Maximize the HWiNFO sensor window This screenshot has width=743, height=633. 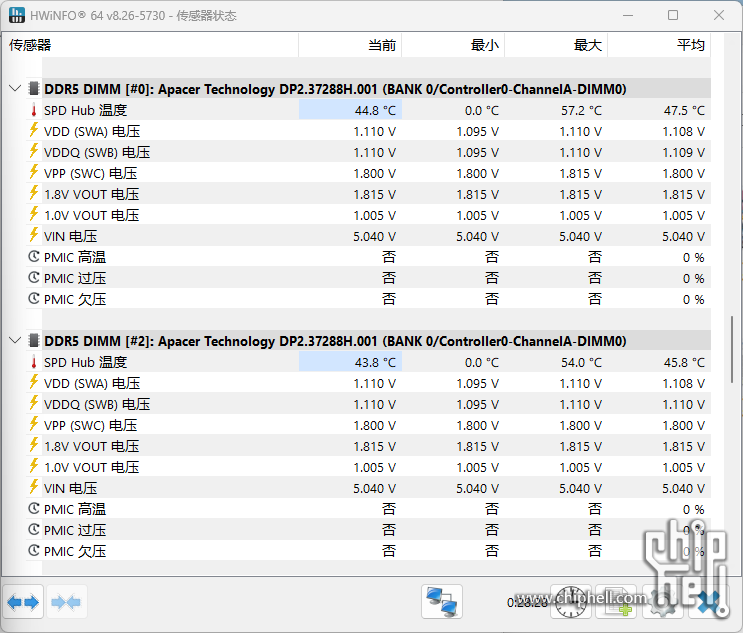[x=673, y=15]
